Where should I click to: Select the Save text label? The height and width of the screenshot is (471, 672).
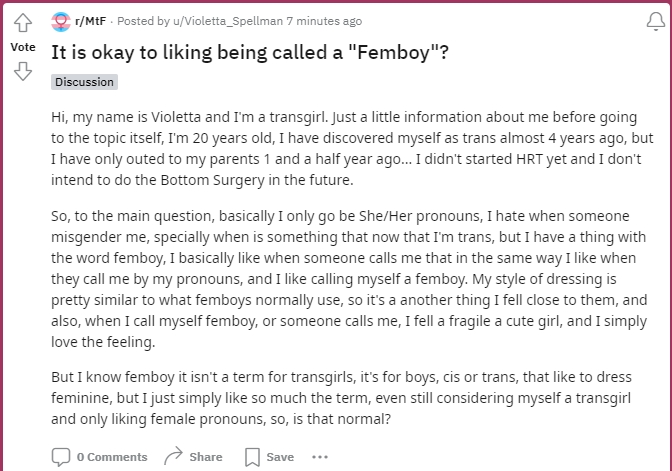click(x=280, y=457)
